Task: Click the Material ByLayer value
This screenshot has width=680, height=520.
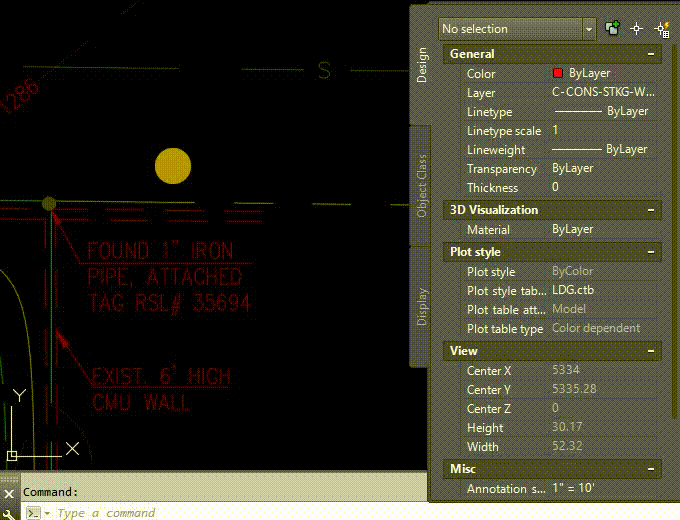Action: (x=572, y=229)
